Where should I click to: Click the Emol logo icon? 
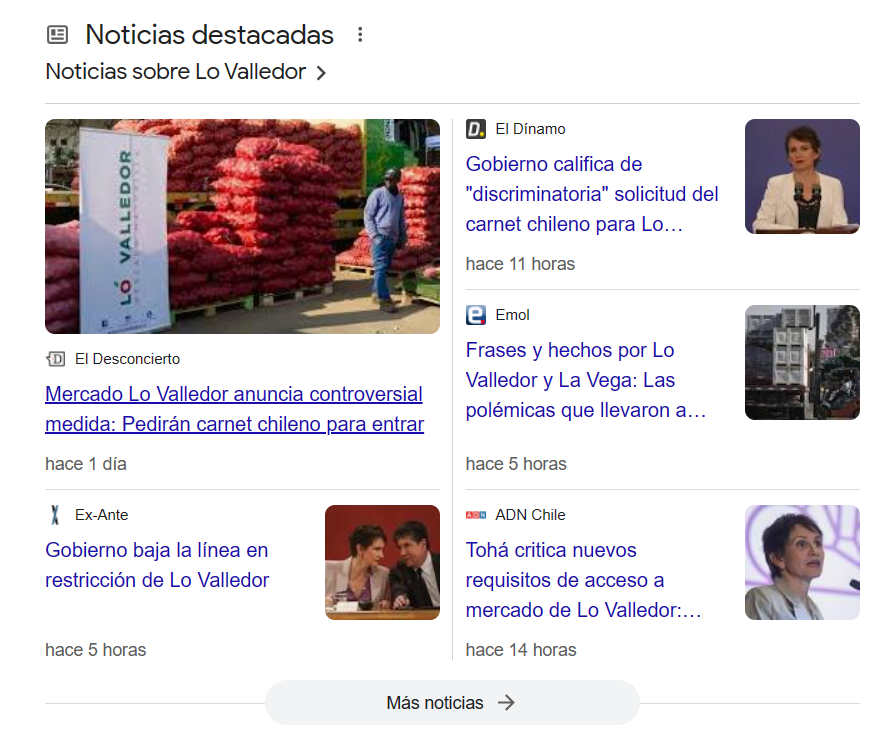476,315
